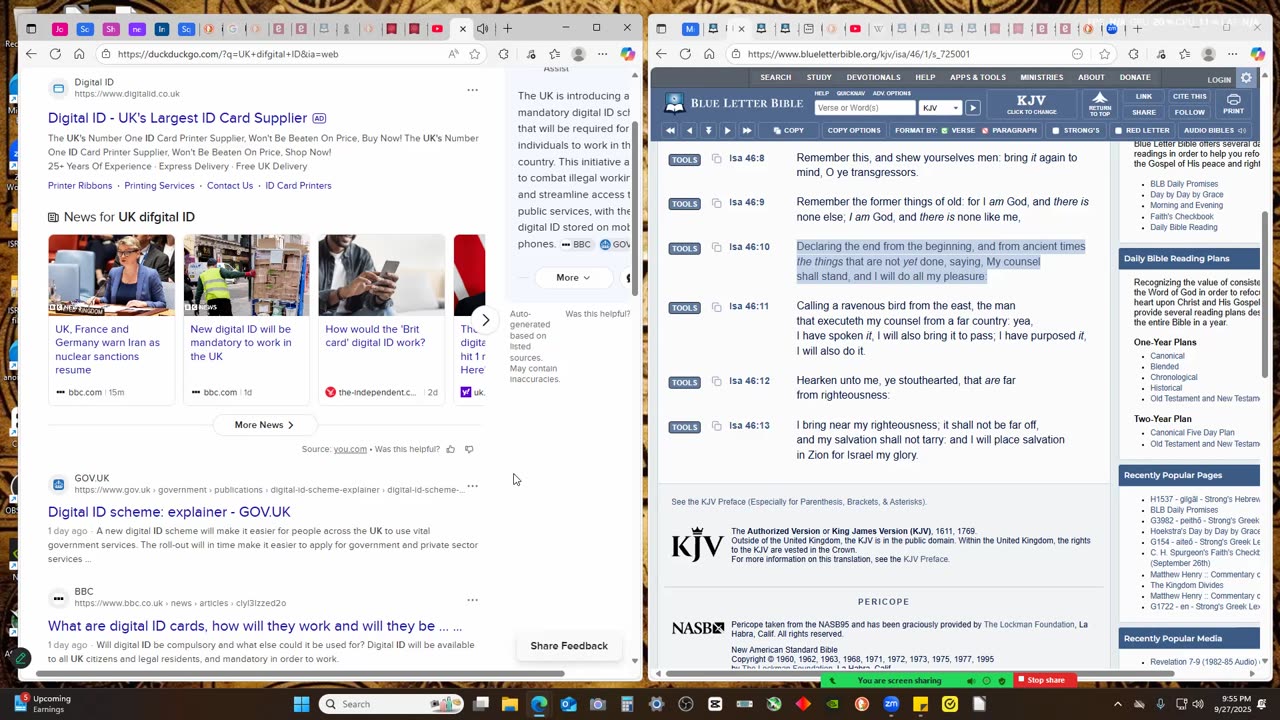Go back in the DuckDuckGo browser window
The image size is (1280, 720).
click(31, 54)
